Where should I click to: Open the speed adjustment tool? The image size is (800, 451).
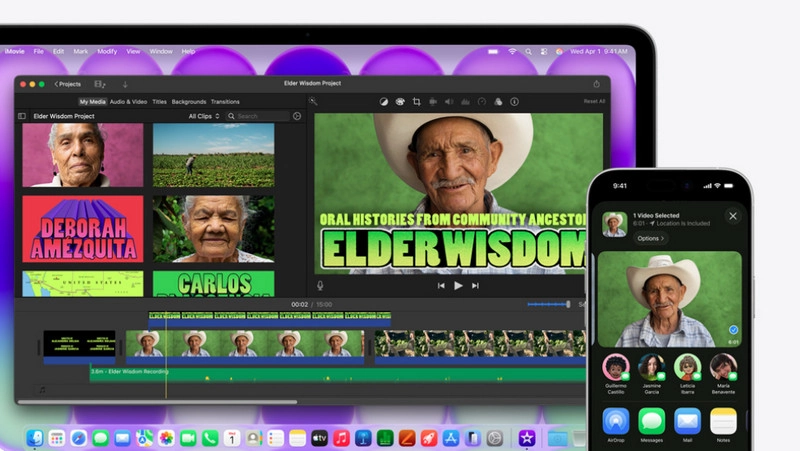coord(482,102)
